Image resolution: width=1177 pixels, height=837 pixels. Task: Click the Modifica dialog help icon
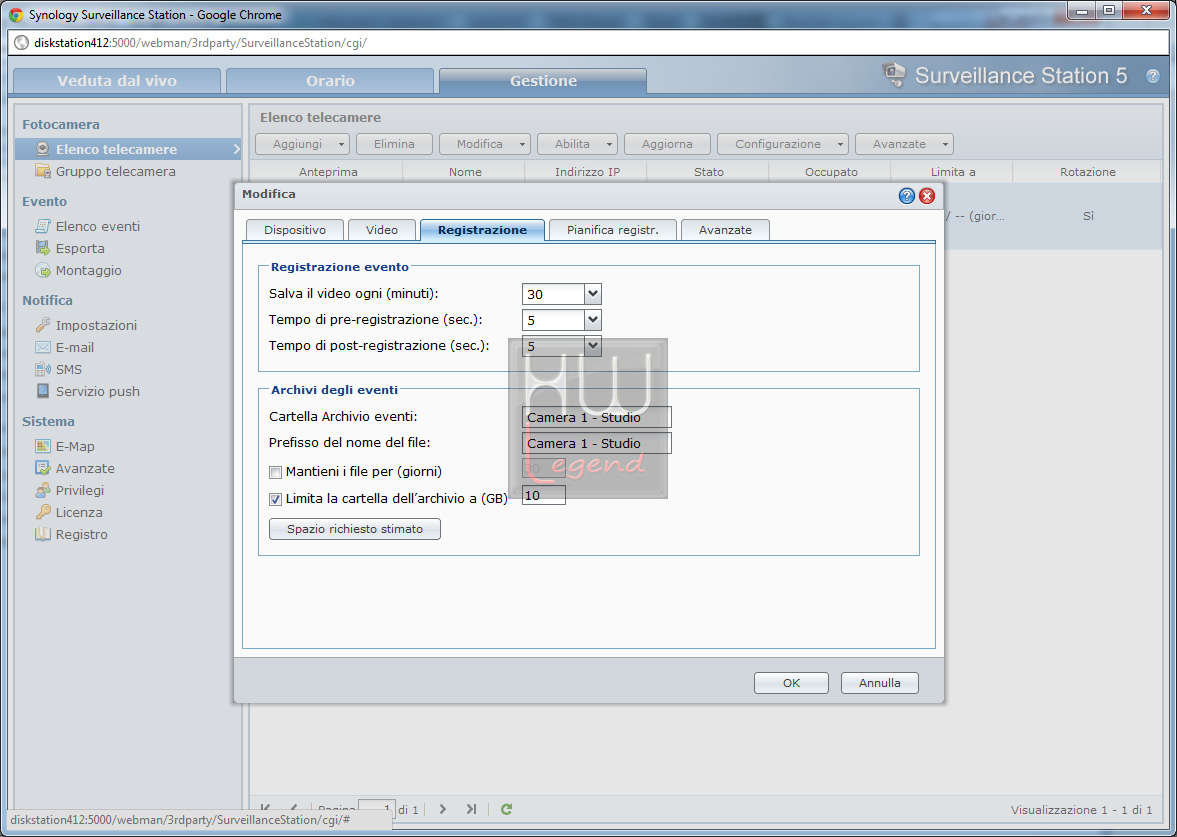(x=907, y=196)
